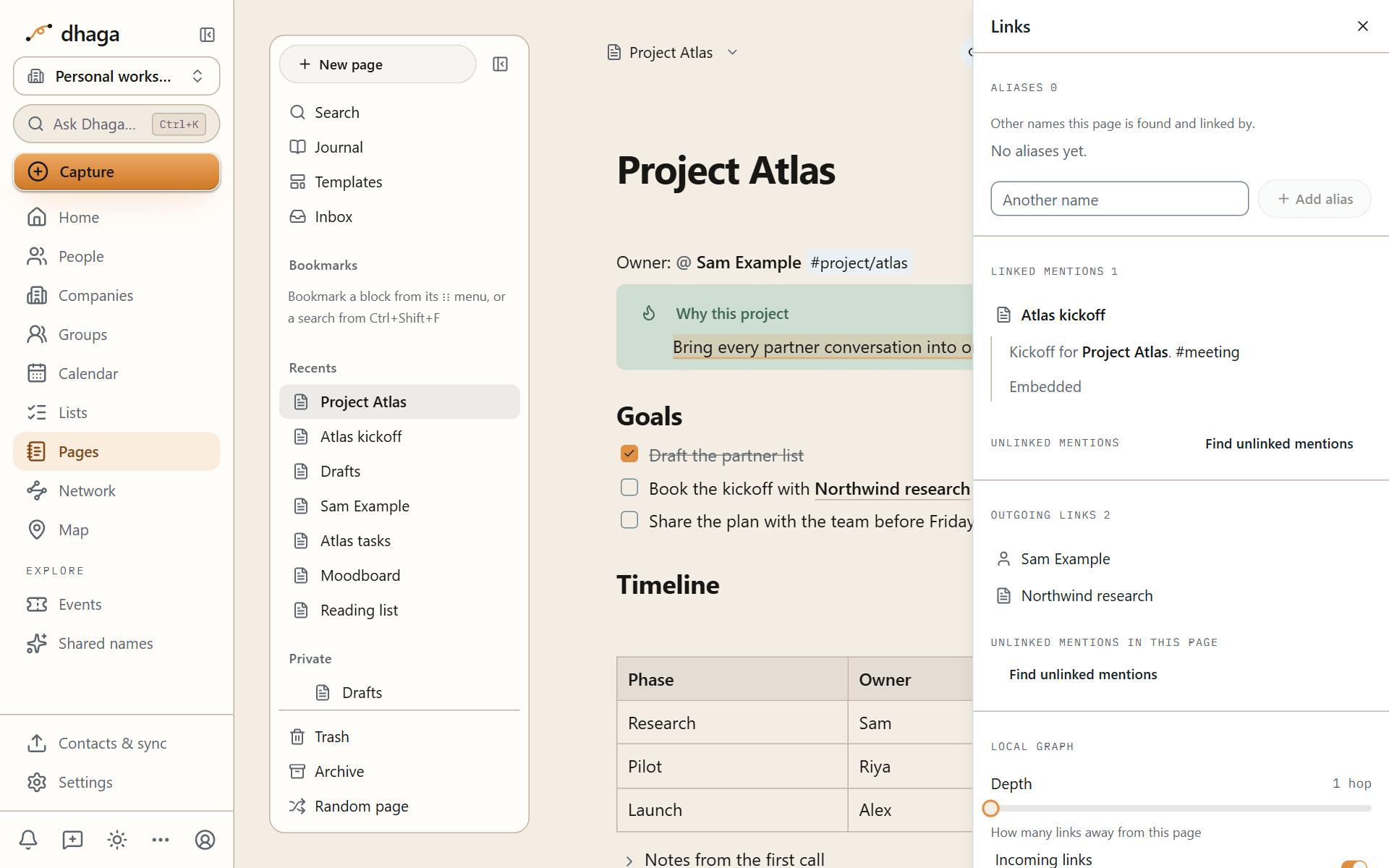Open Drafts in Recents

tap(399, 471)
